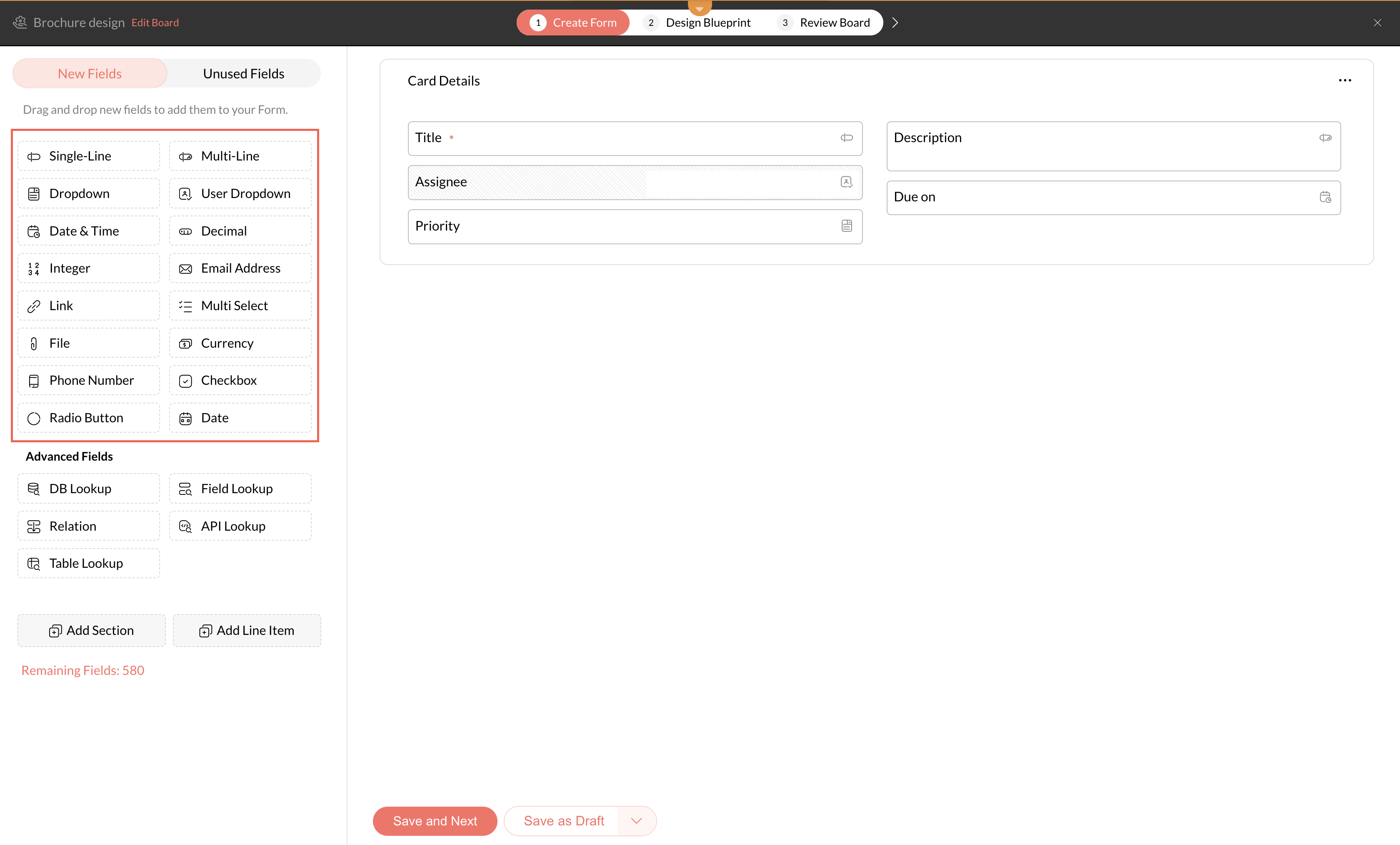Click the Single-Line field icon

tap(33, 156)
